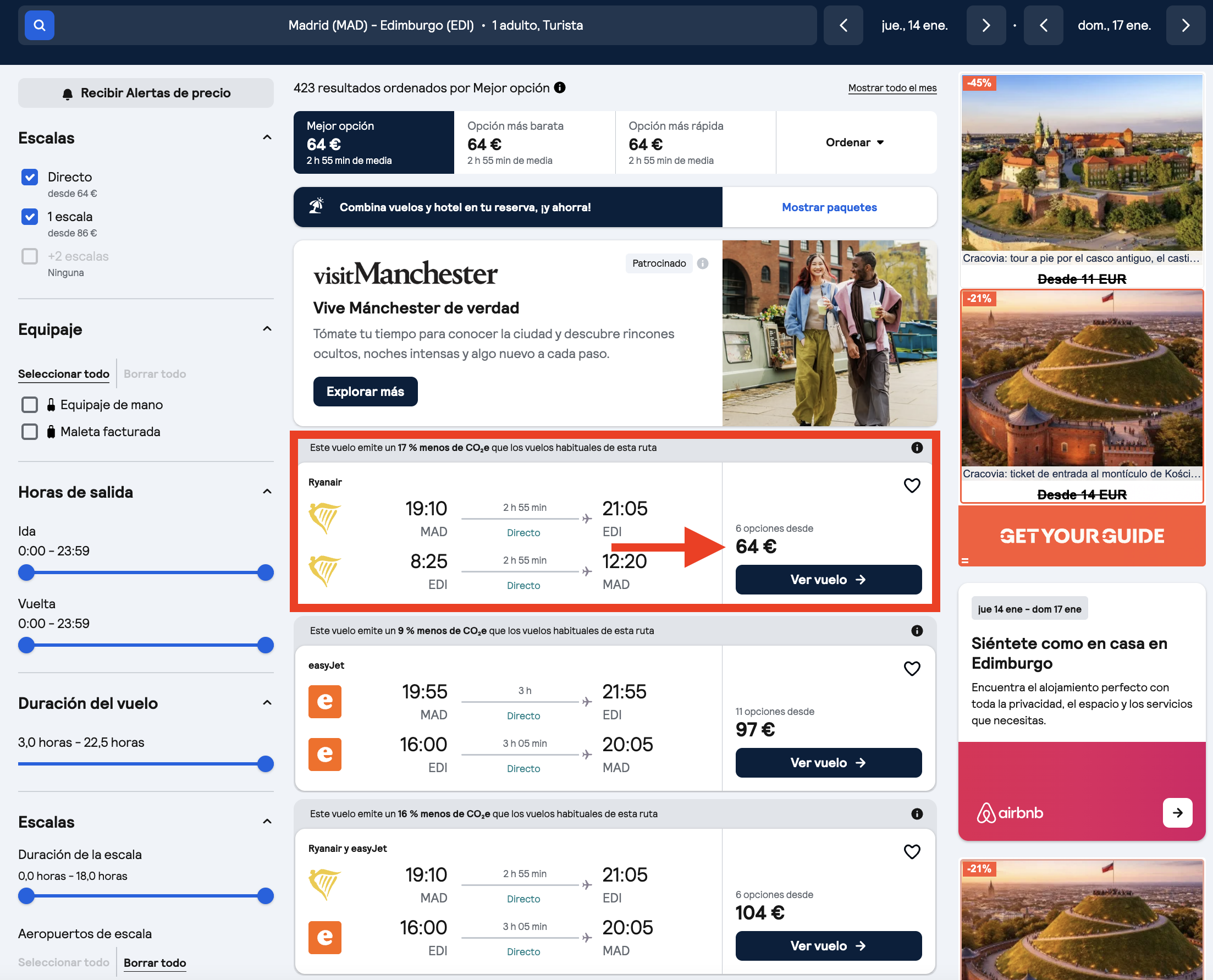Go to previous departure date arrow
Image resolution: width=1213 pixels, height=980 pixels.
coord(843,25)
